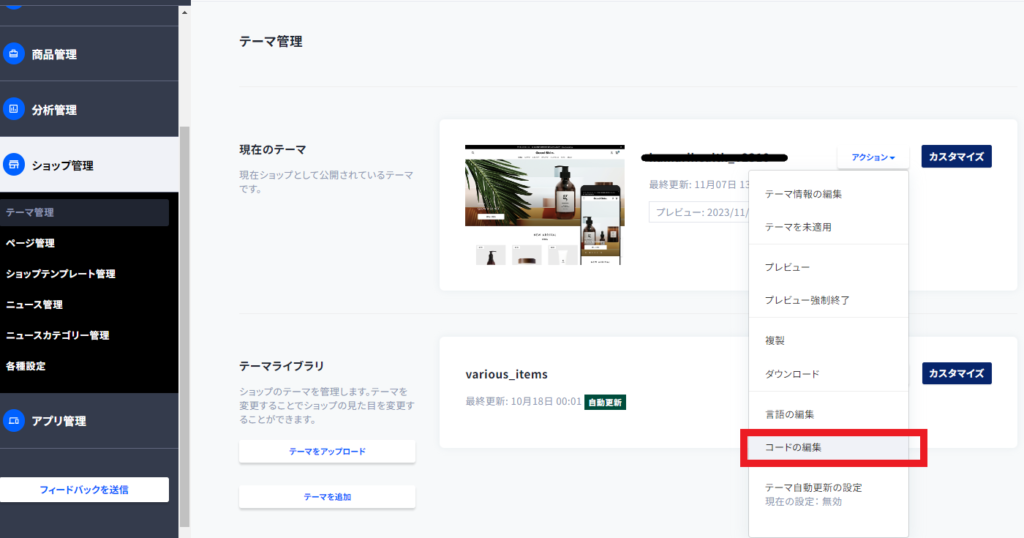Click the 分析管理 chart icon

[13, 109]
